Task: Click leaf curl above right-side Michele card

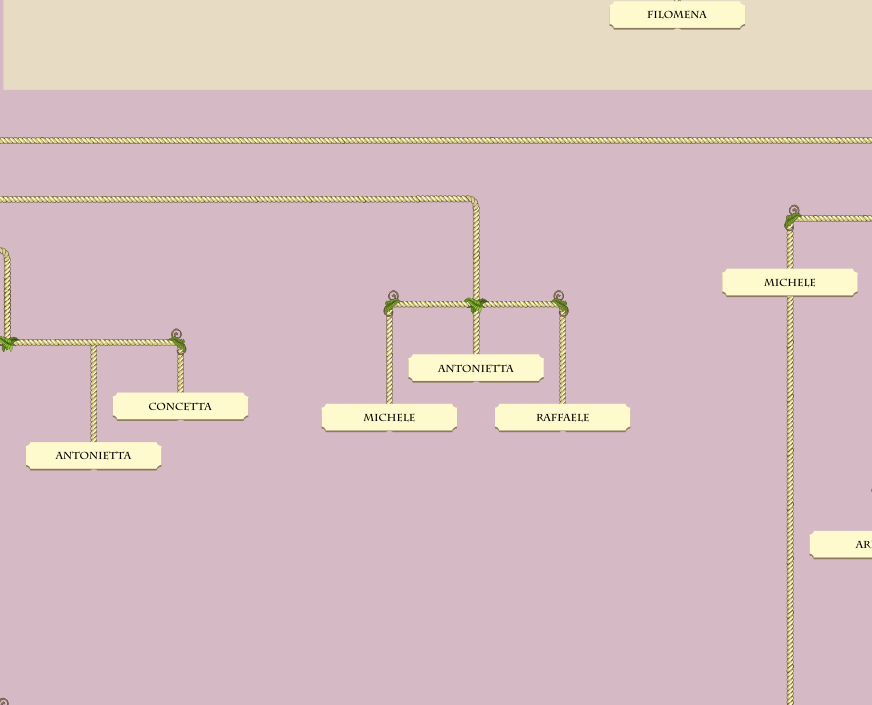Action: pos(792,217)
